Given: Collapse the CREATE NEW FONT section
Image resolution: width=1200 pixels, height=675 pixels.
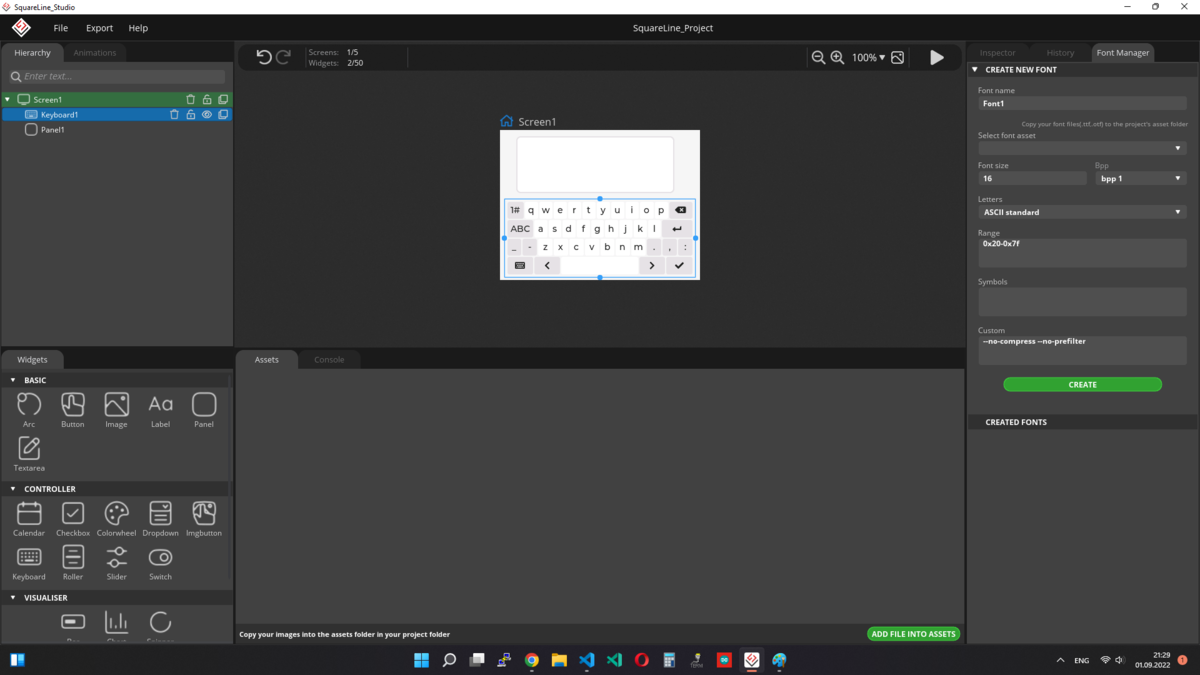Looking at the screenshot, I should (975, 70).
